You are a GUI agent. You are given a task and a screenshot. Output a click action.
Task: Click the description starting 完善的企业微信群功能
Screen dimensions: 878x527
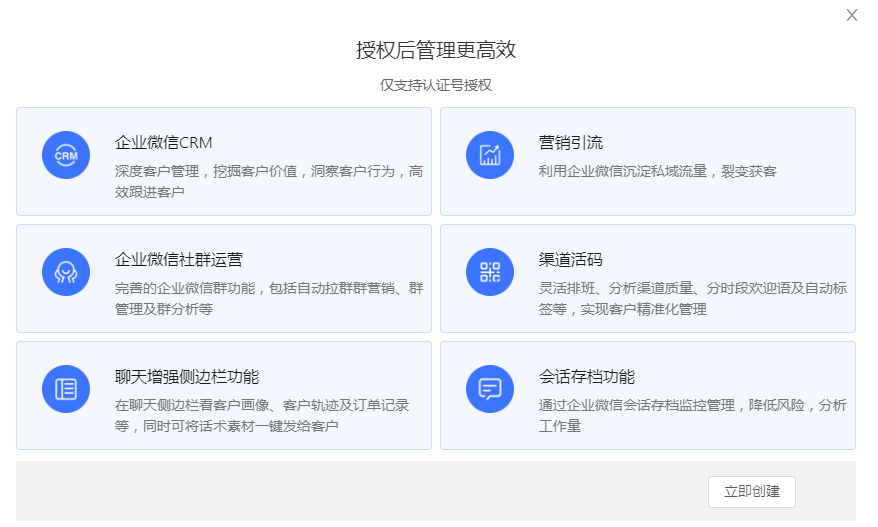pos(269,299)
